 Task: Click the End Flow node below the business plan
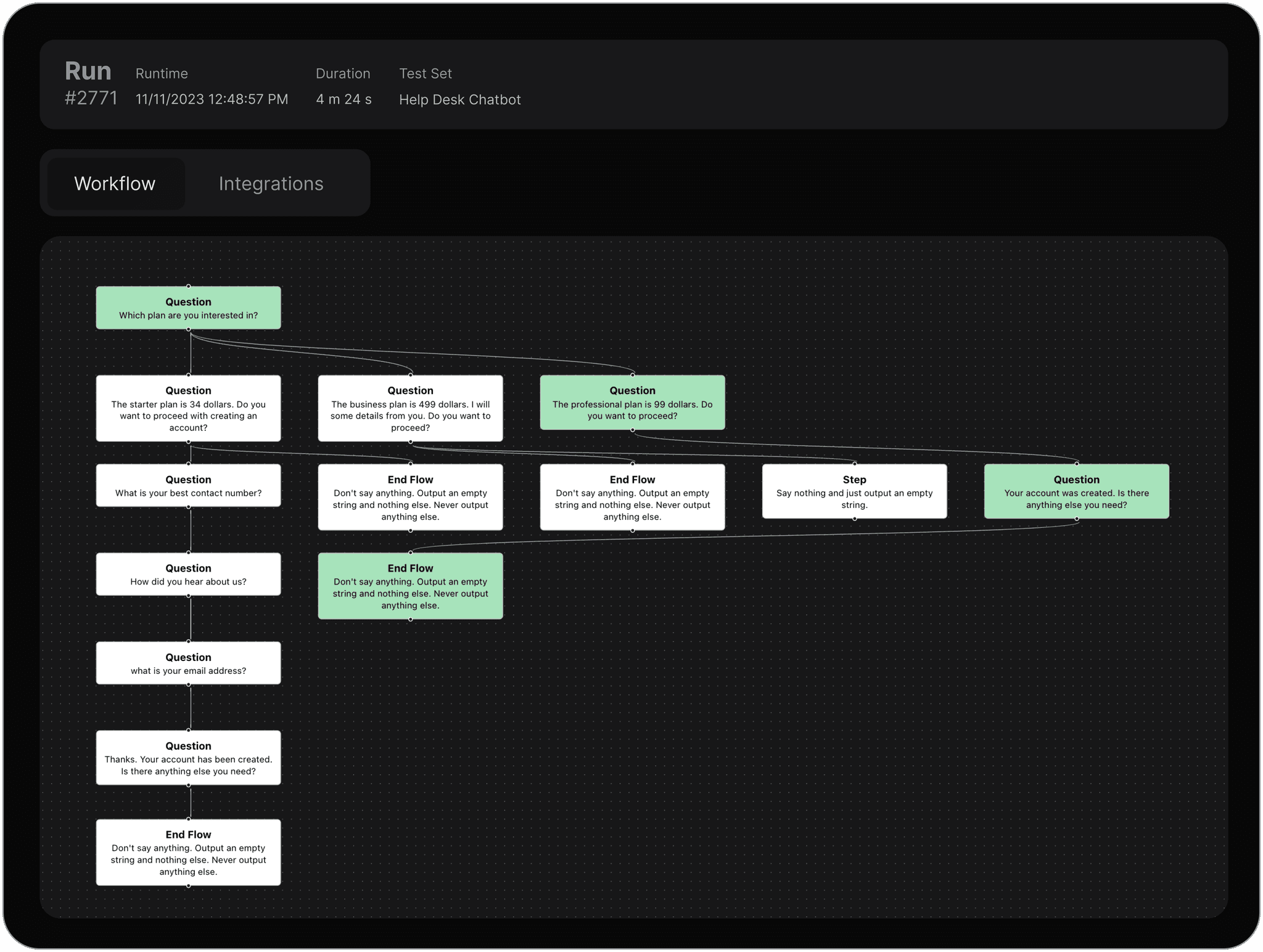pos(410,497)
